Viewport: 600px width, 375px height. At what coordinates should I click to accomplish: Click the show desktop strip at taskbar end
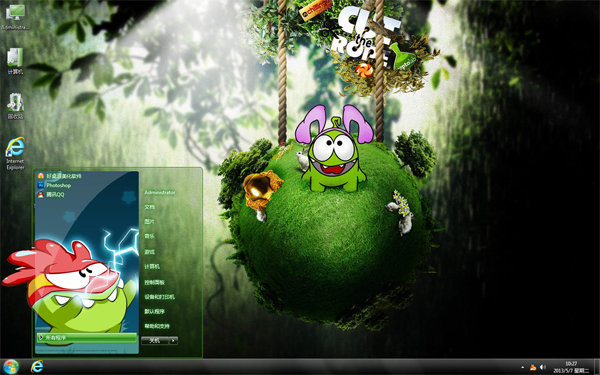point(597,367)
